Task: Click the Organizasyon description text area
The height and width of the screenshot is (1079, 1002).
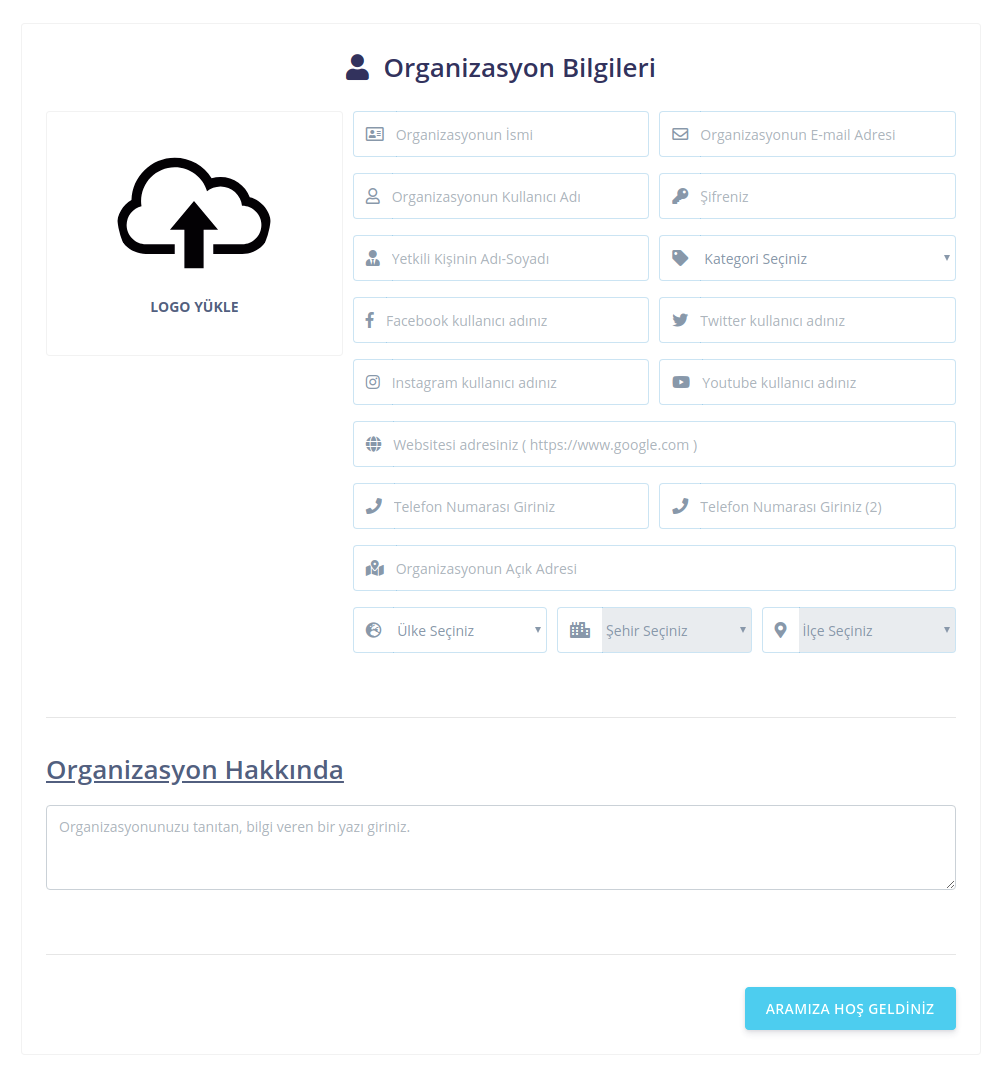Action: coord(500,848)
